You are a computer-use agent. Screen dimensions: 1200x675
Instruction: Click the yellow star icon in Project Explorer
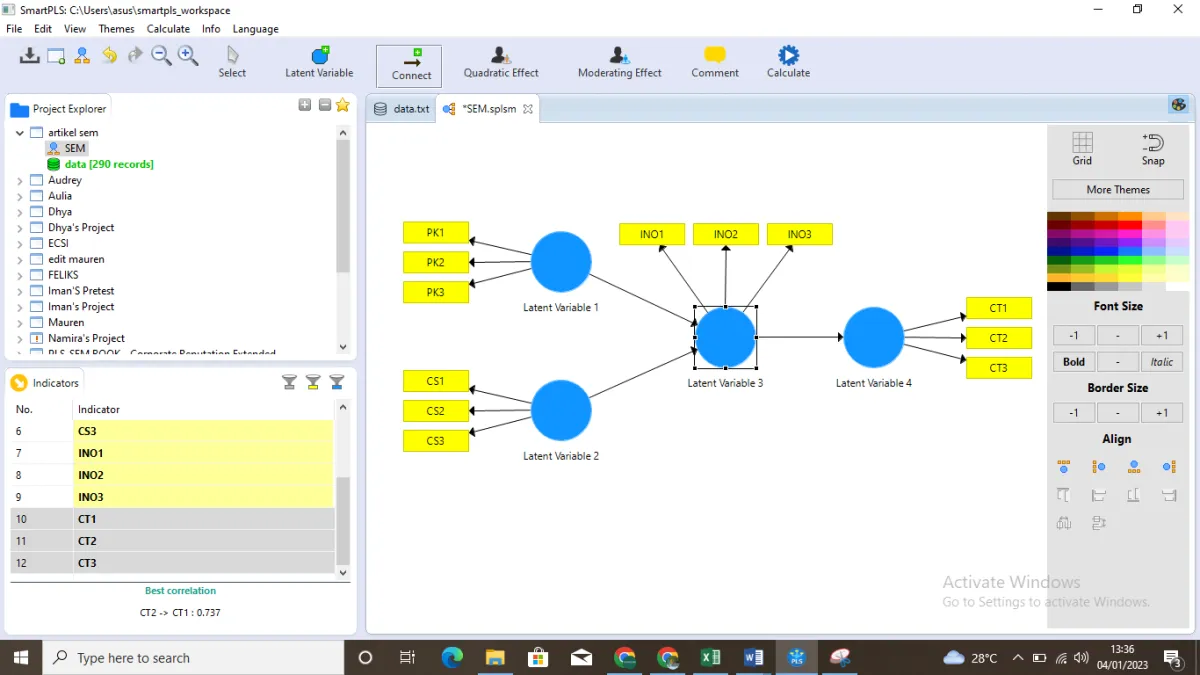click(343, 105)
